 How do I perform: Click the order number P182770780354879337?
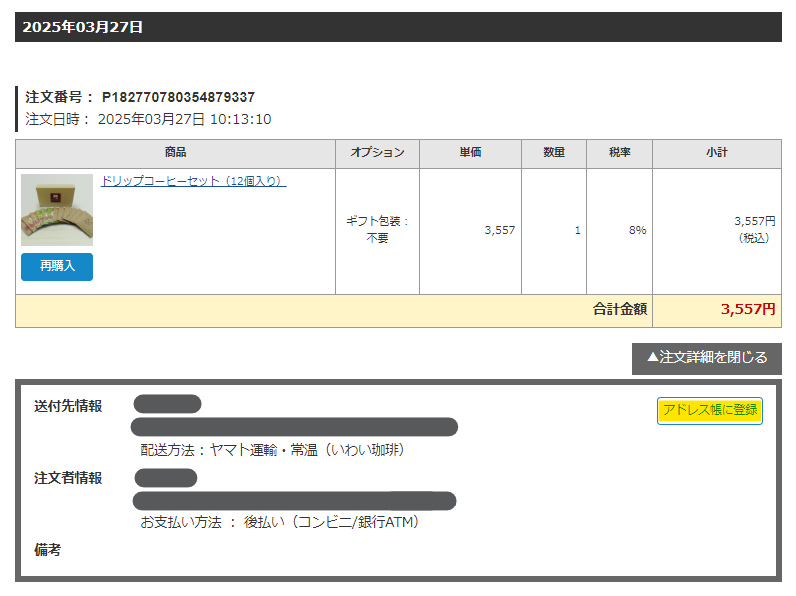point(178,97)
